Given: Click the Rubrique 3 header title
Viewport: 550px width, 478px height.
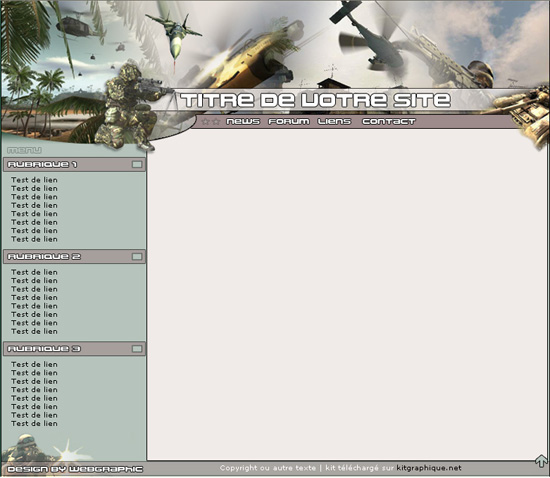Looking at the screenshot, I should (44, 349).
